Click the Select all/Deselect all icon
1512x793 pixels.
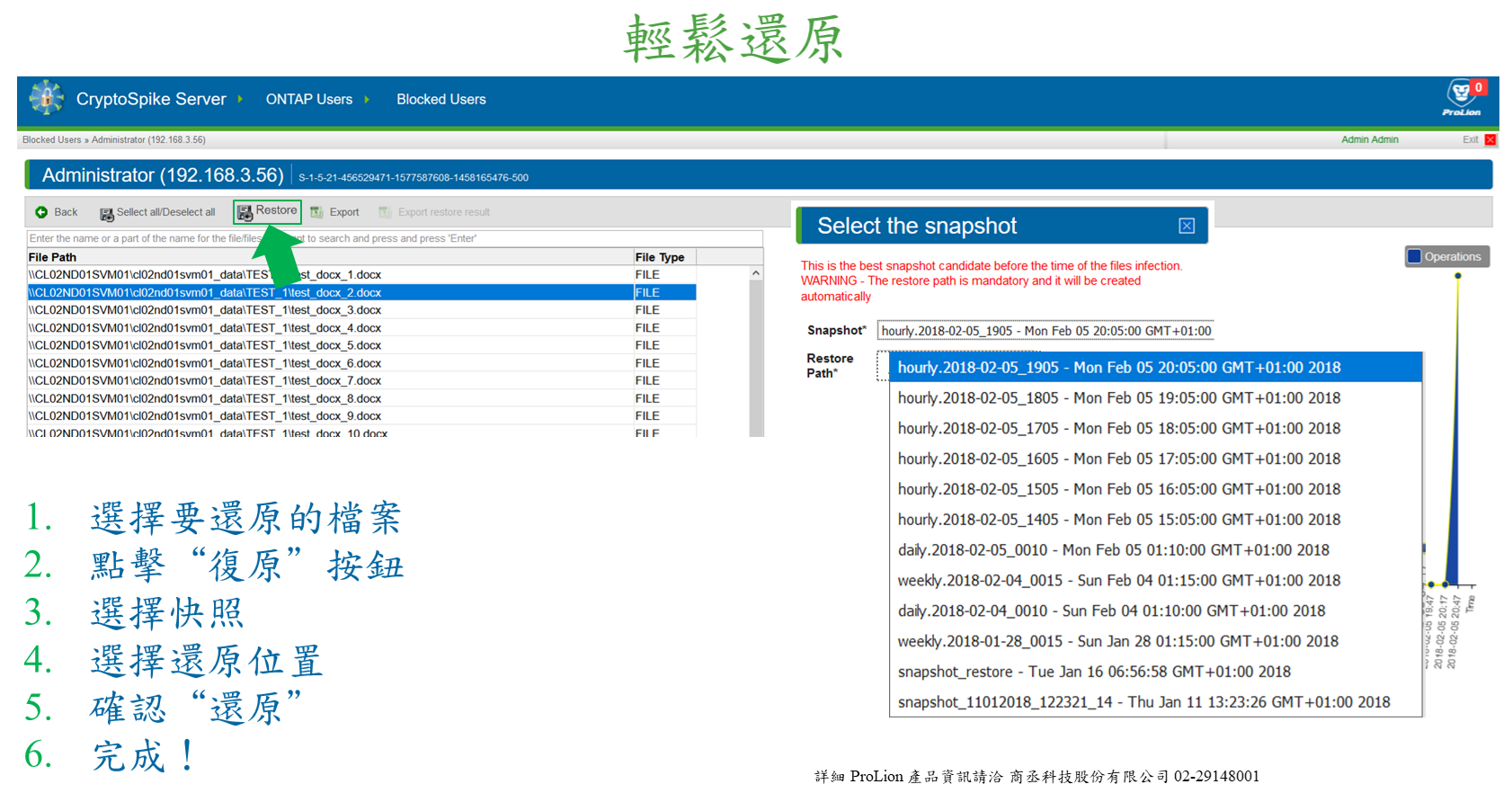coord(106,213)
